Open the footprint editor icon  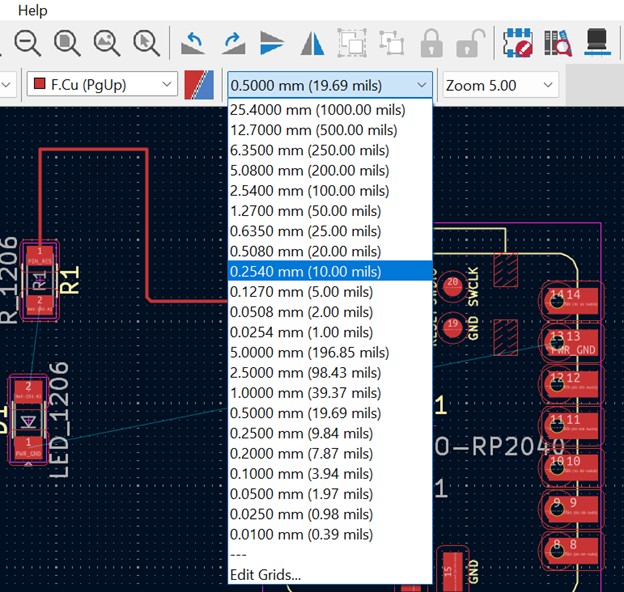pyautogui.click(x=517, y=42)
